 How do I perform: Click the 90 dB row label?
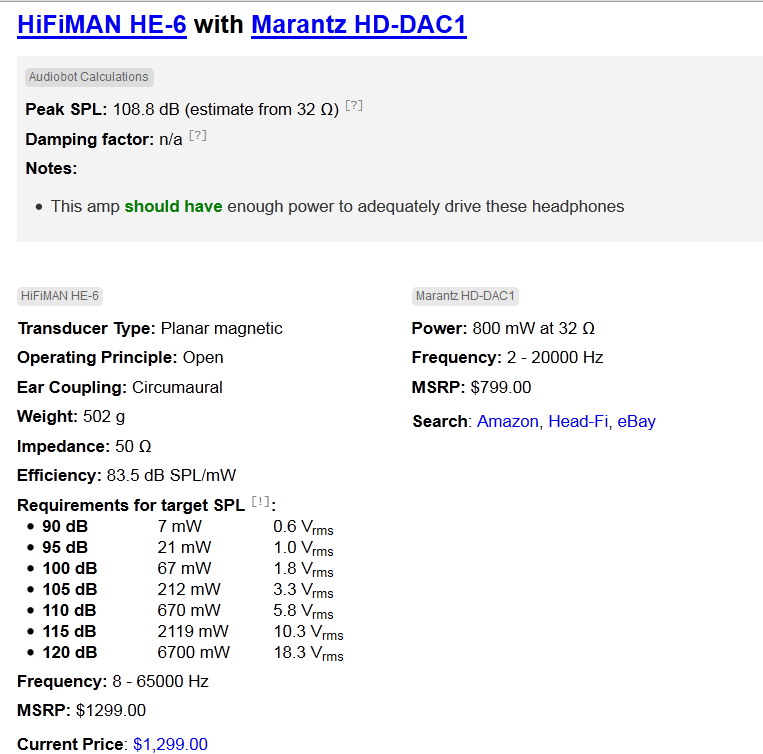click(65, 526)
